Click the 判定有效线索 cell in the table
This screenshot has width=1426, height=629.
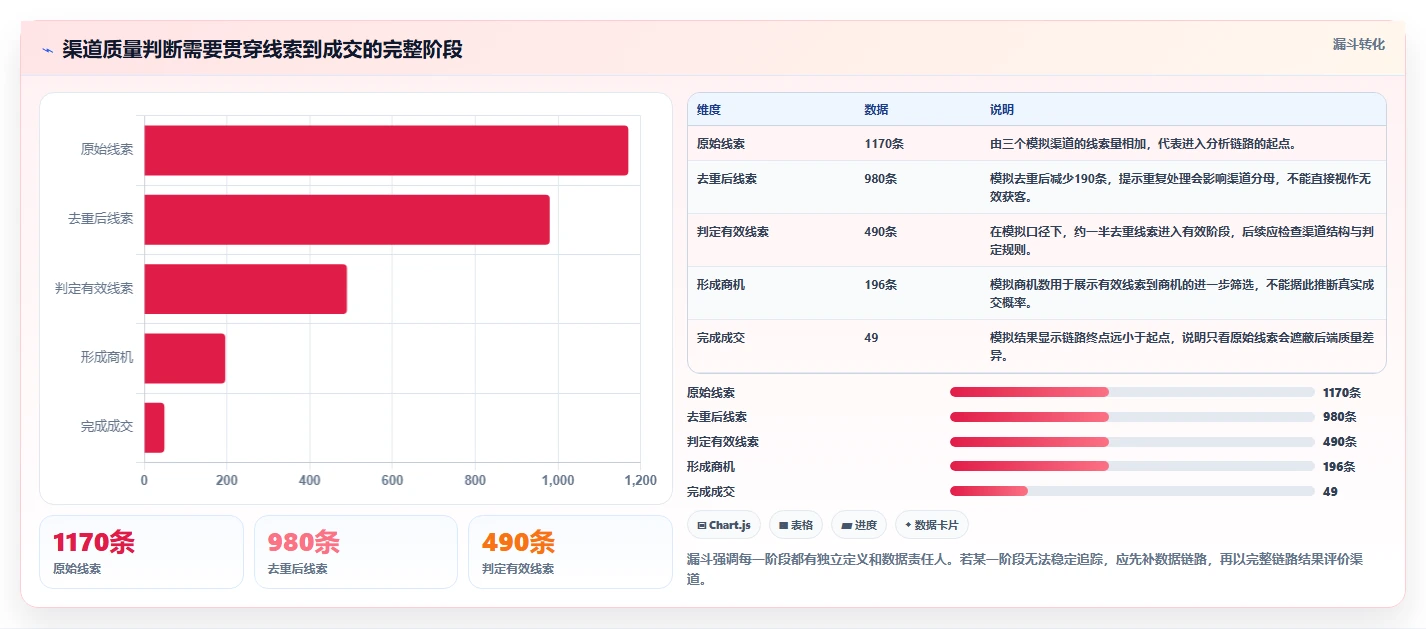(x=733, y=232)
